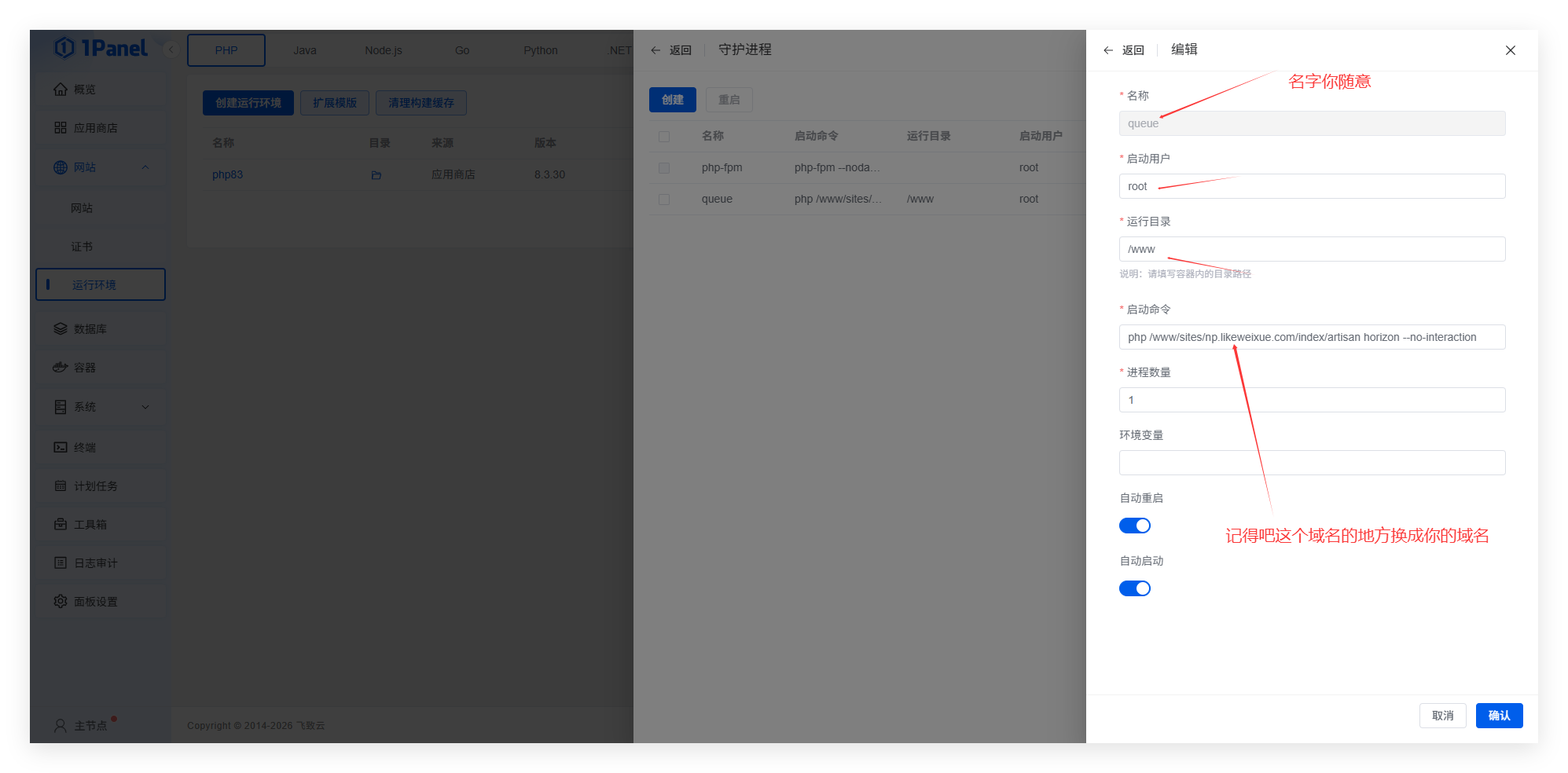
Task: Check the queue process row checkbox
Action: click(664, 200)
